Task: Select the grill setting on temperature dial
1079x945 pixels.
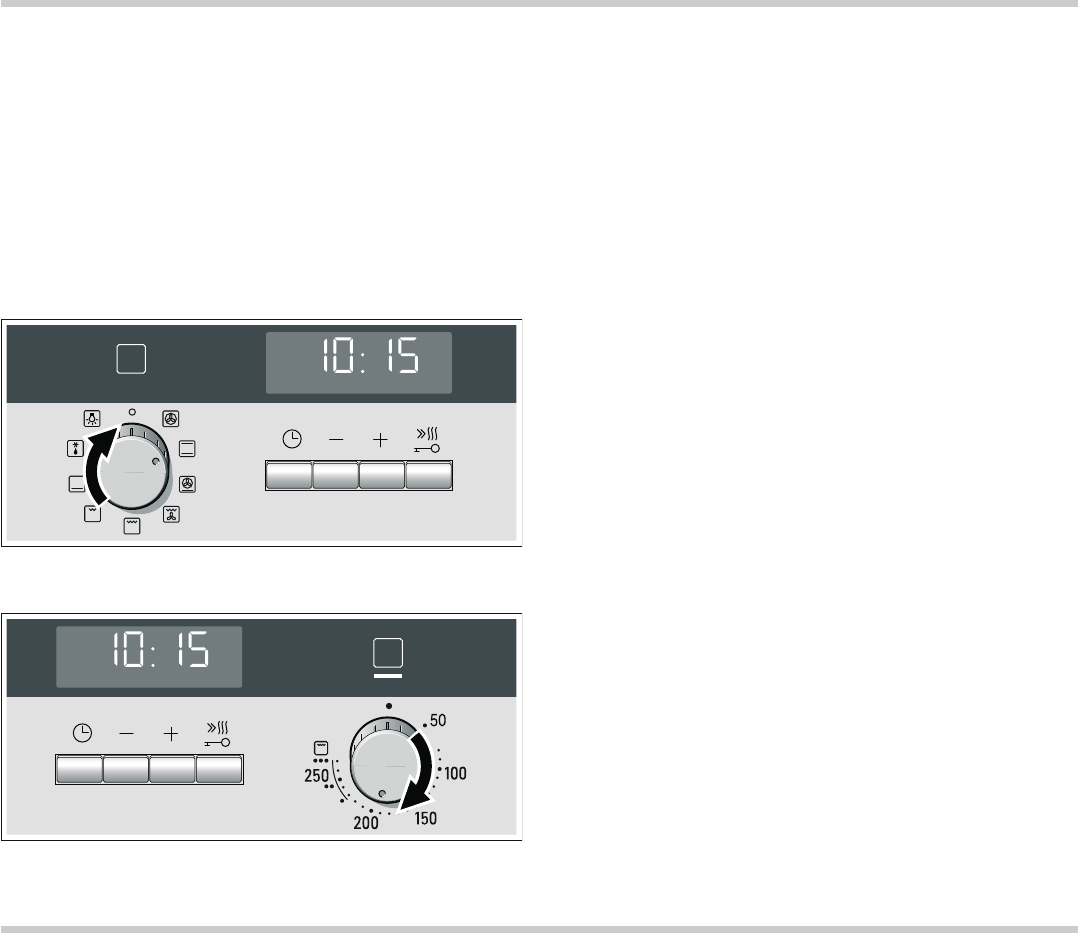Action: pos(321,747)
